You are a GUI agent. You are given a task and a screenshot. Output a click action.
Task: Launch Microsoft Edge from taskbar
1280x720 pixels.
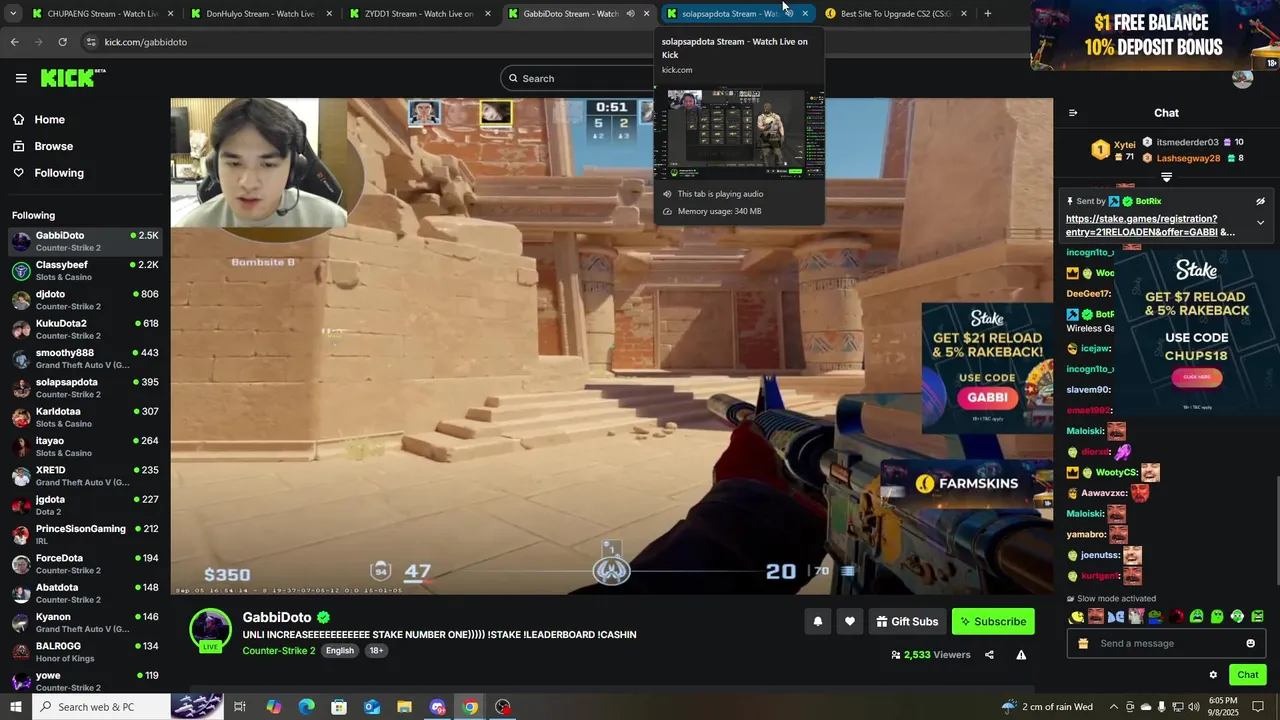pyautogui.click(x=306, y=707)
